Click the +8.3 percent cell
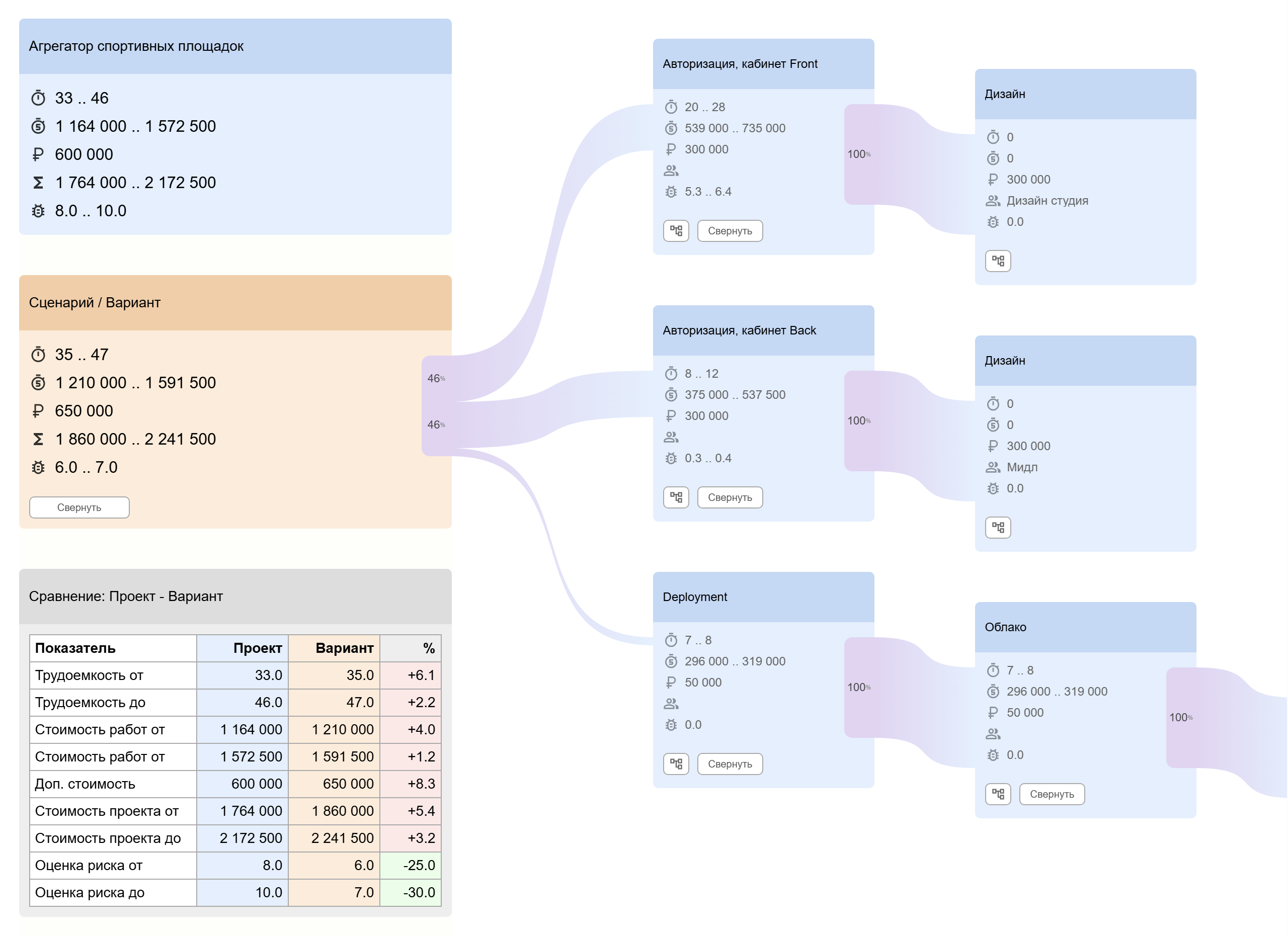This screenshot has width=1288, height=936. point(411,784)
